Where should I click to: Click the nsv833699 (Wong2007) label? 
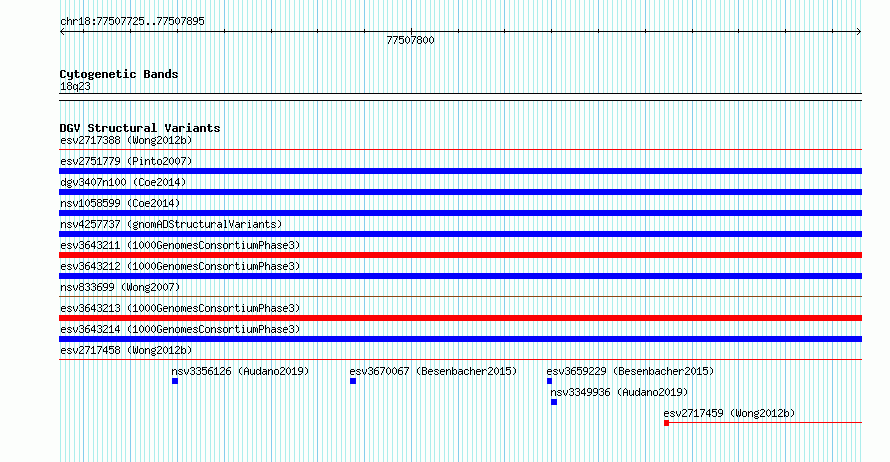tap(120, 287)
